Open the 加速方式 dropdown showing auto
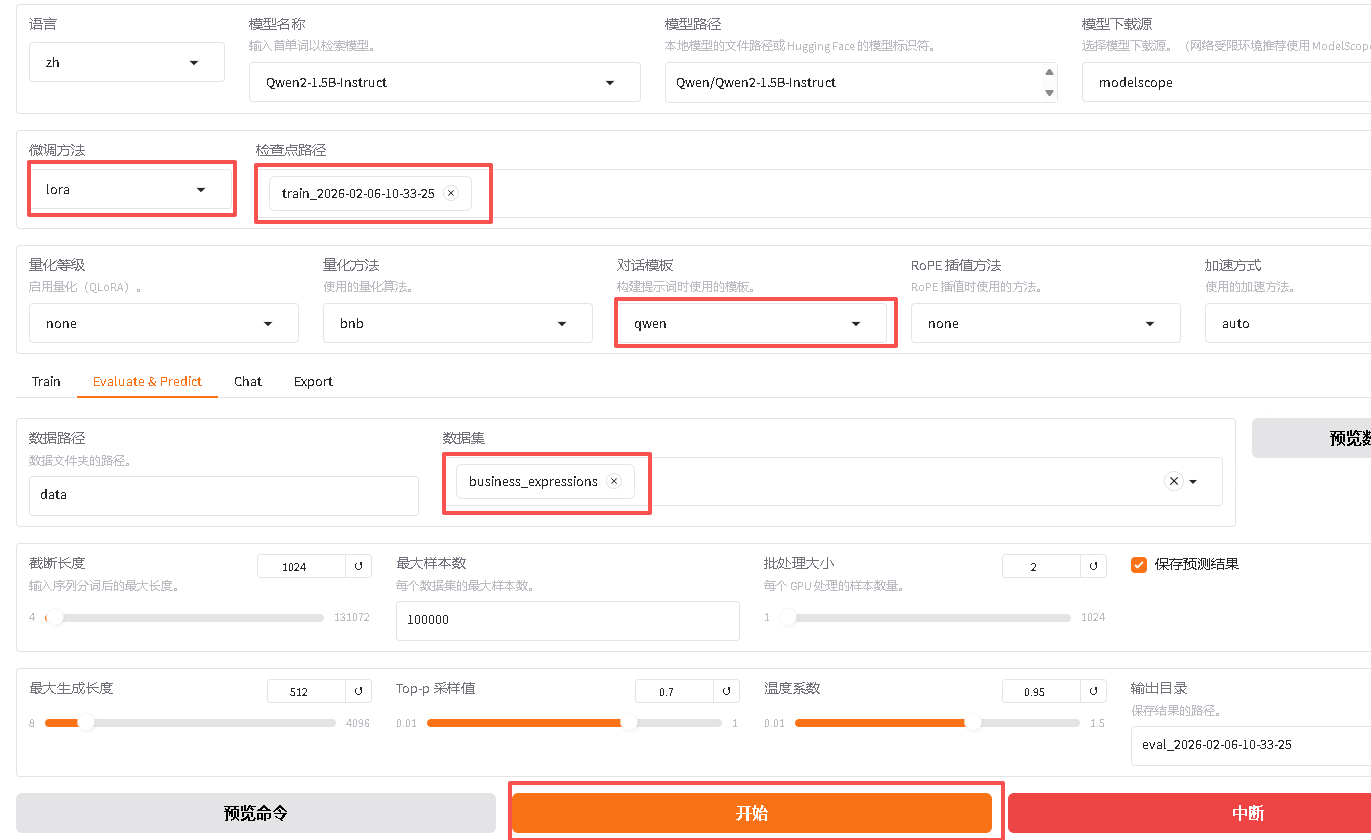Viewport: 1371px width, 840px height. point(1288,323)
